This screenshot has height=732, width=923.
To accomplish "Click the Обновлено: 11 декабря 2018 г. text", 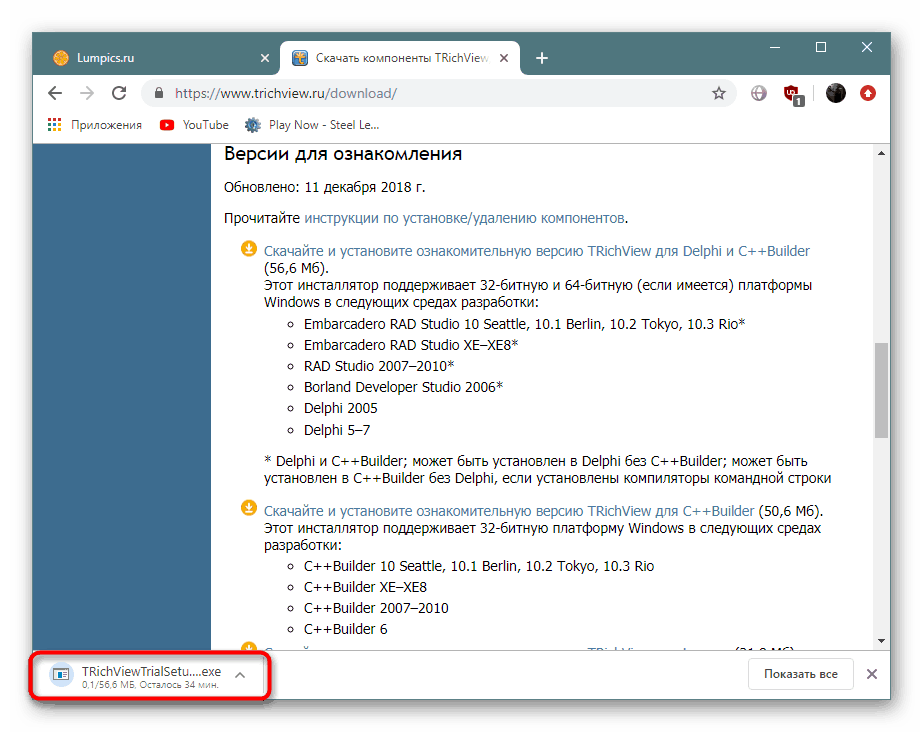I will tap(324, 187).
